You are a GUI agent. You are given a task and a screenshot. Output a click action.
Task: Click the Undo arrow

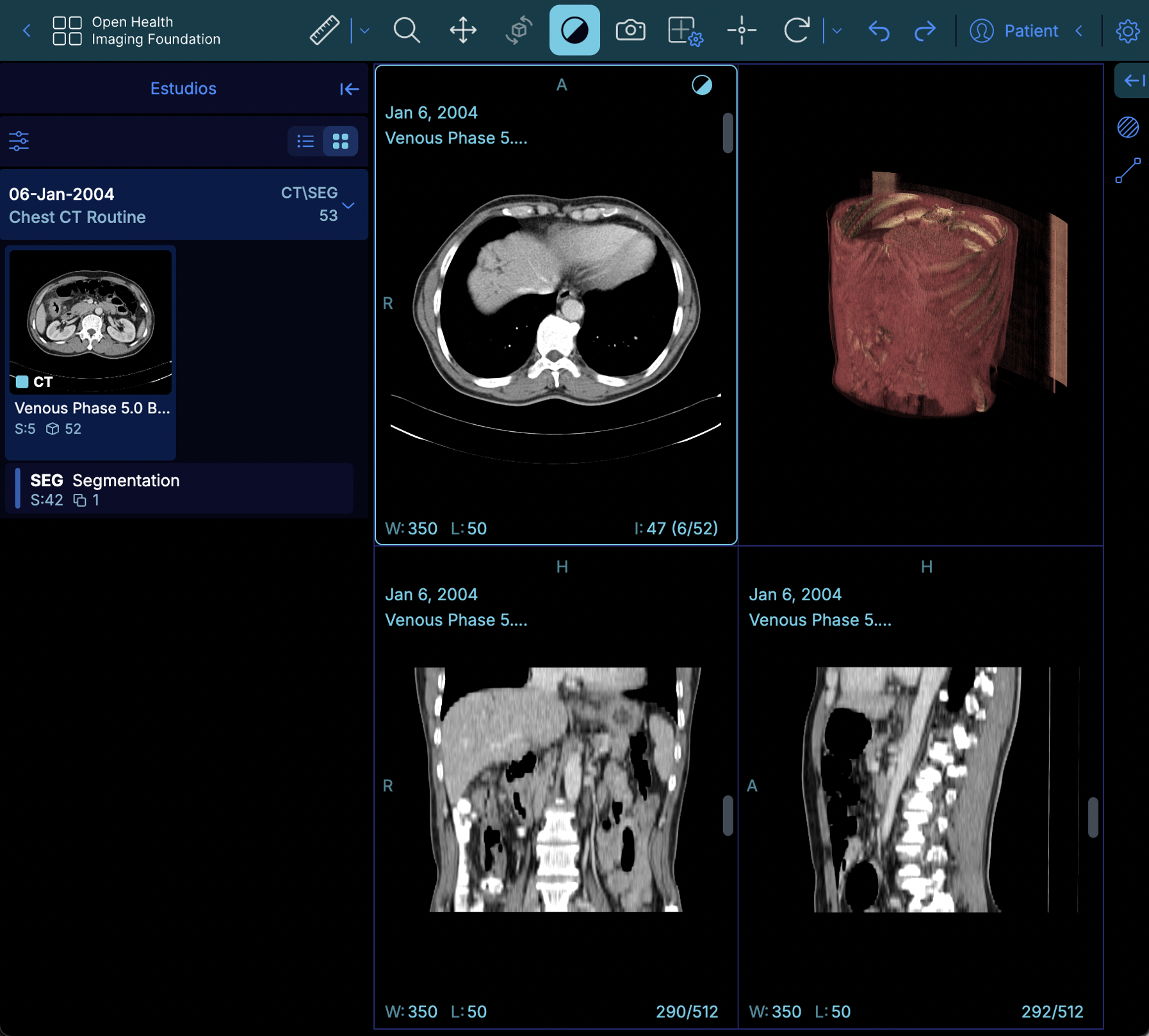tap(879, 30)
